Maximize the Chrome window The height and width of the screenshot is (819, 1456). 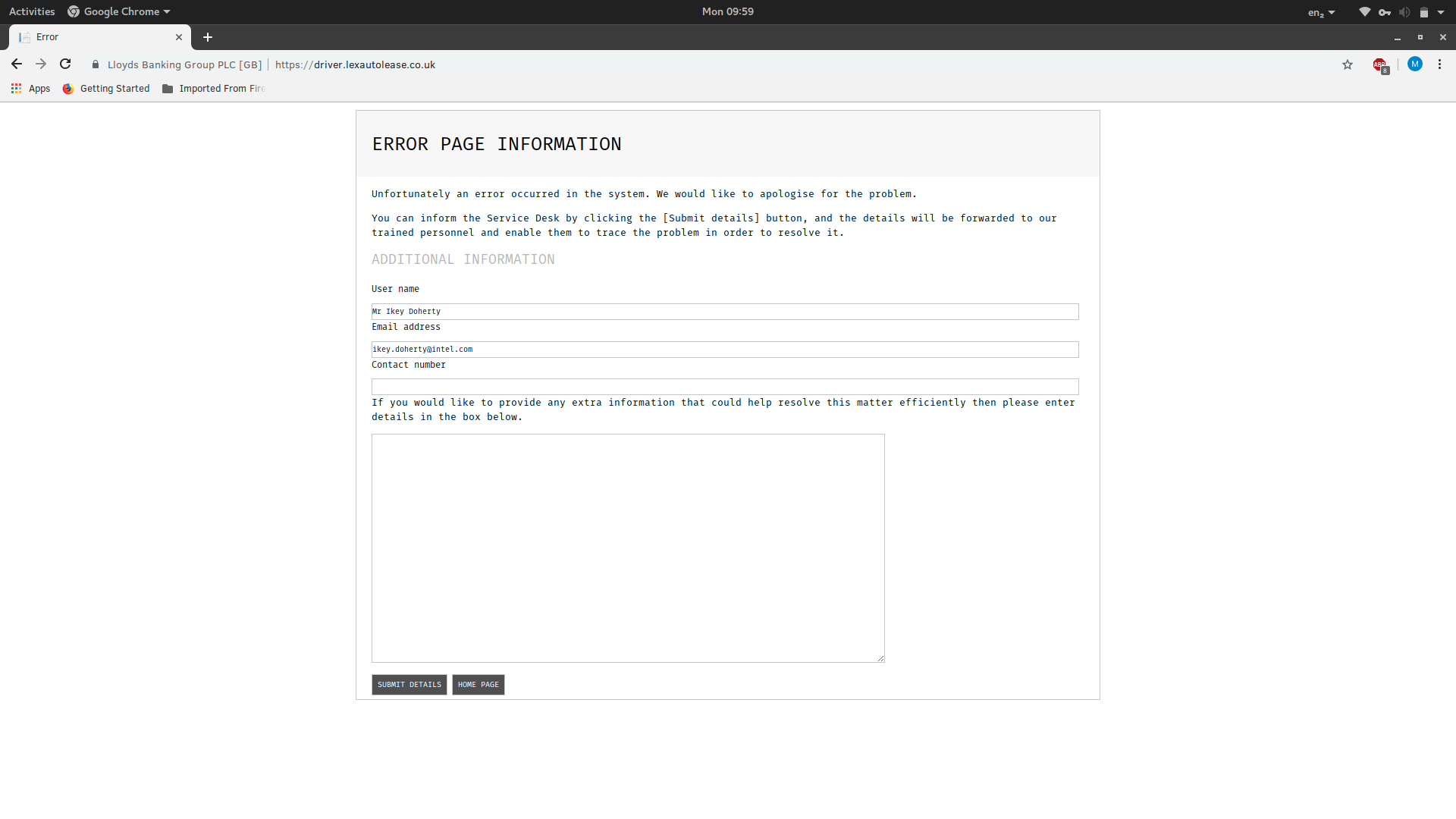[x=1420, y=37]
